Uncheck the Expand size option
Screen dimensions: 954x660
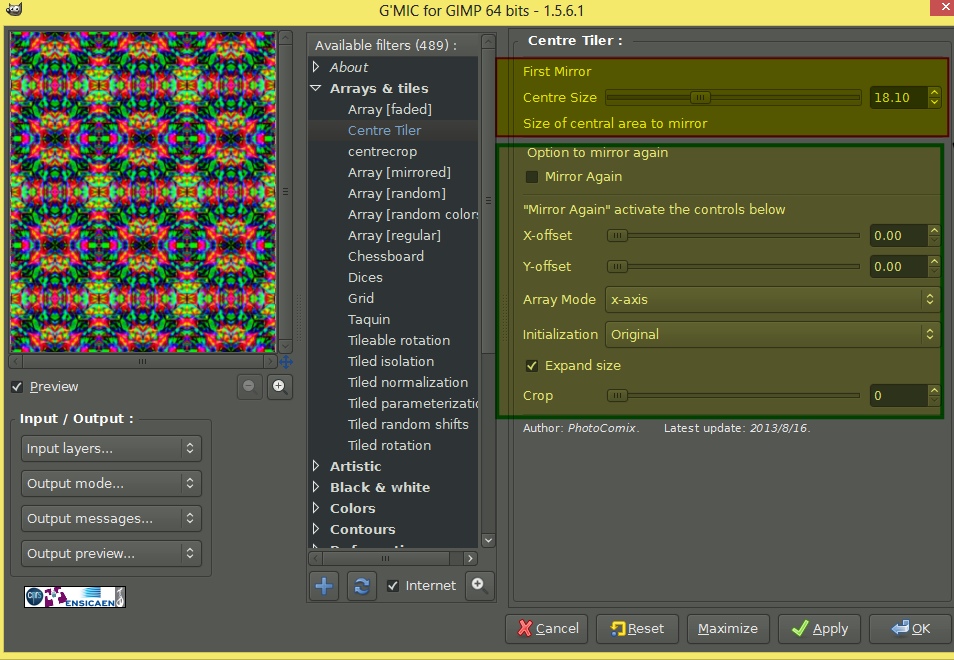click(x=532, y=366)
